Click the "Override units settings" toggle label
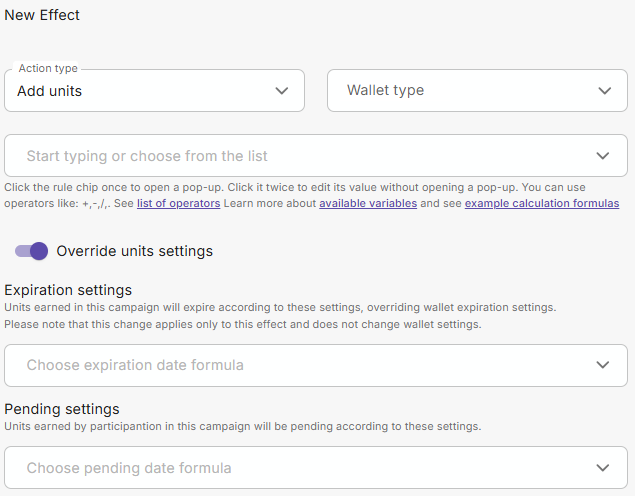 [134, 251]
